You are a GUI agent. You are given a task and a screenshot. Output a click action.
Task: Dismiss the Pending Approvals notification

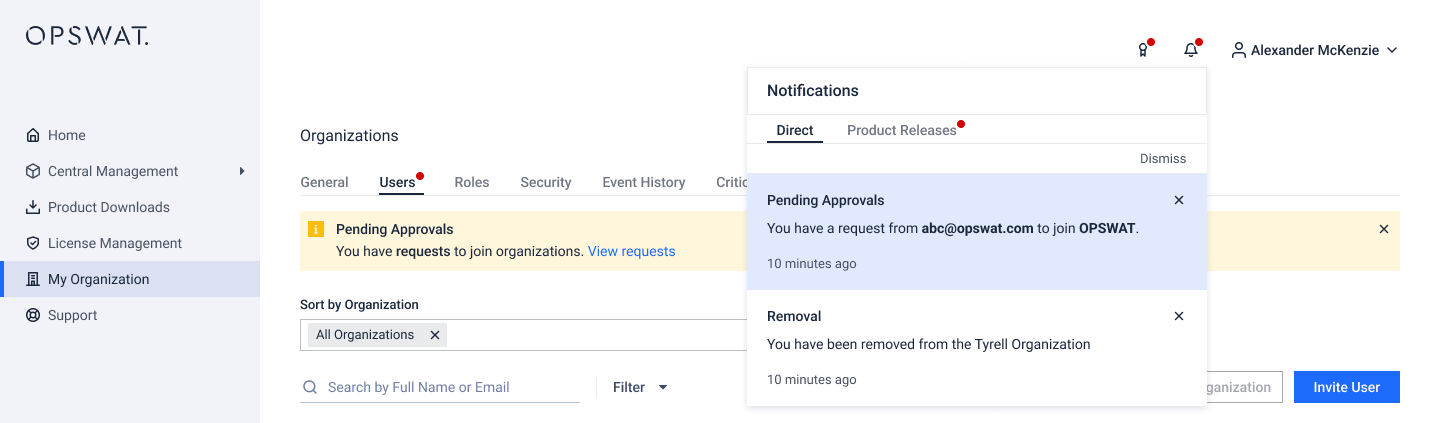(1178, 200)
